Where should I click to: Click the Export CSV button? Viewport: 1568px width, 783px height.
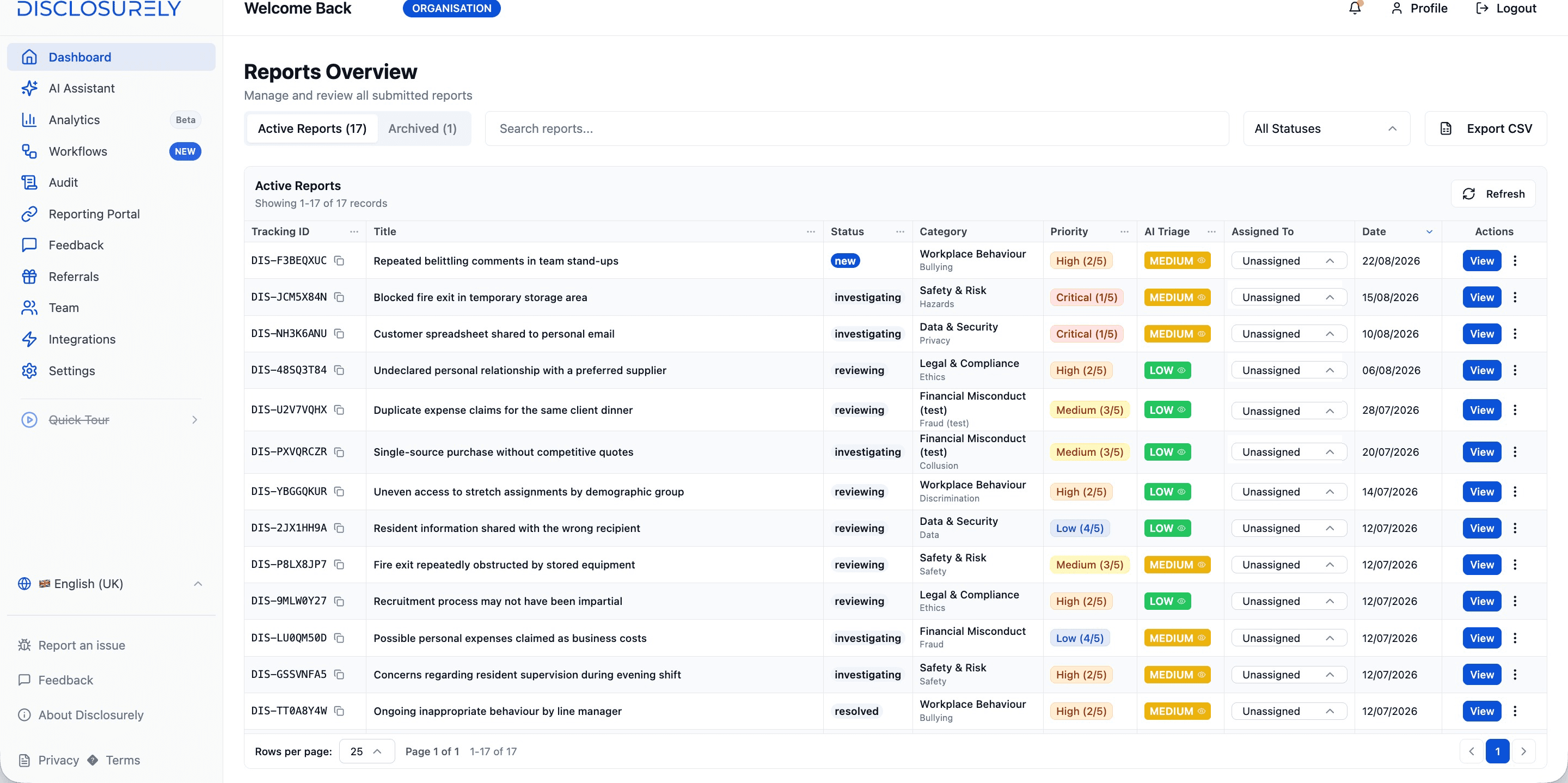1485,129
